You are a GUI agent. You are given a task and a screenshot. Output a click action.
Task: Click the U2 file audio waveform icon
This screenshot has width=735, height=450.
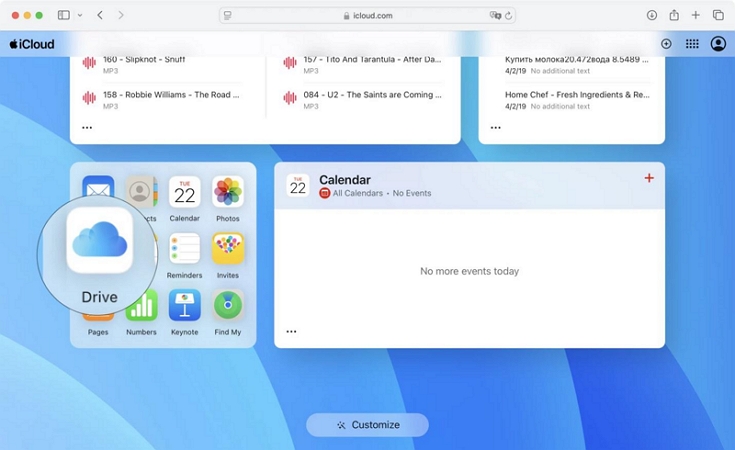[290, 98]
